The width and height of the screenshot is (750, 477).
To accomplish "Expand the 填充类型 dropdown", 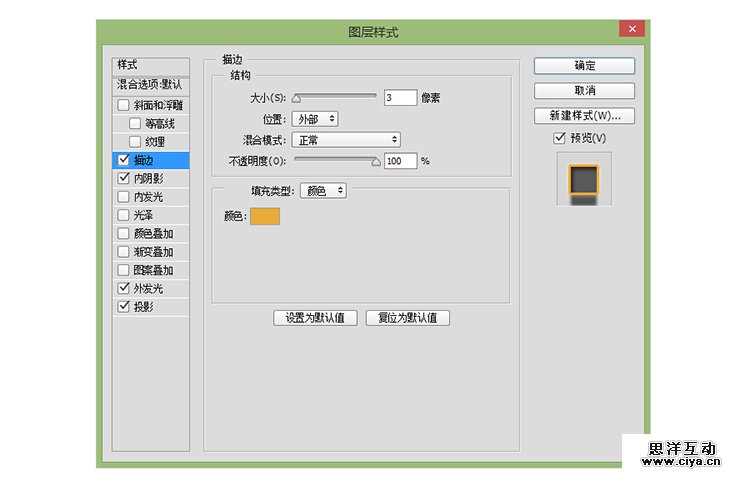I will click(322, 190).
